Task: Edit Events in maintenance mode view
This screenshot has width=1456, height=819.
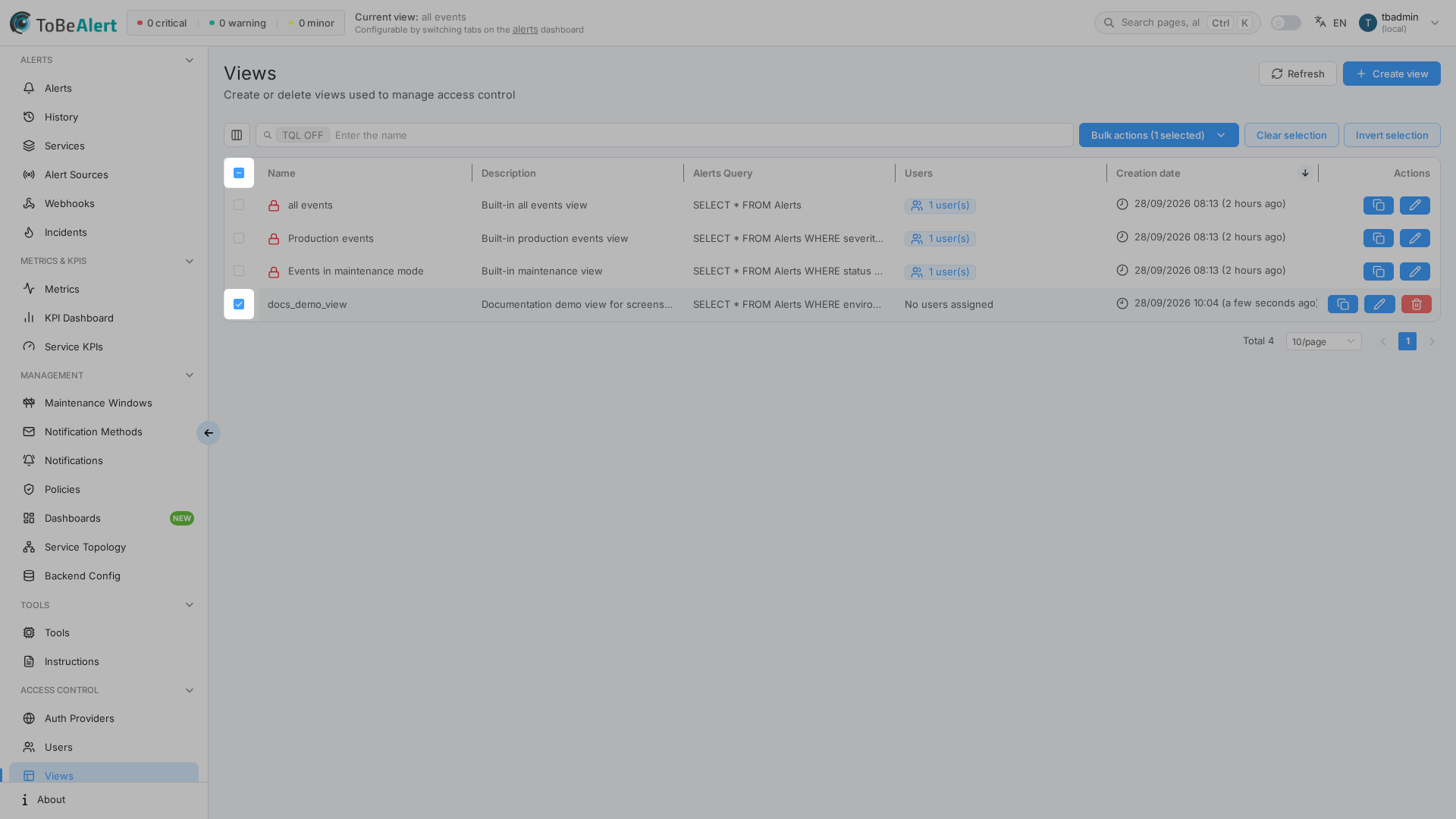Action: [x=1415, y=271]
